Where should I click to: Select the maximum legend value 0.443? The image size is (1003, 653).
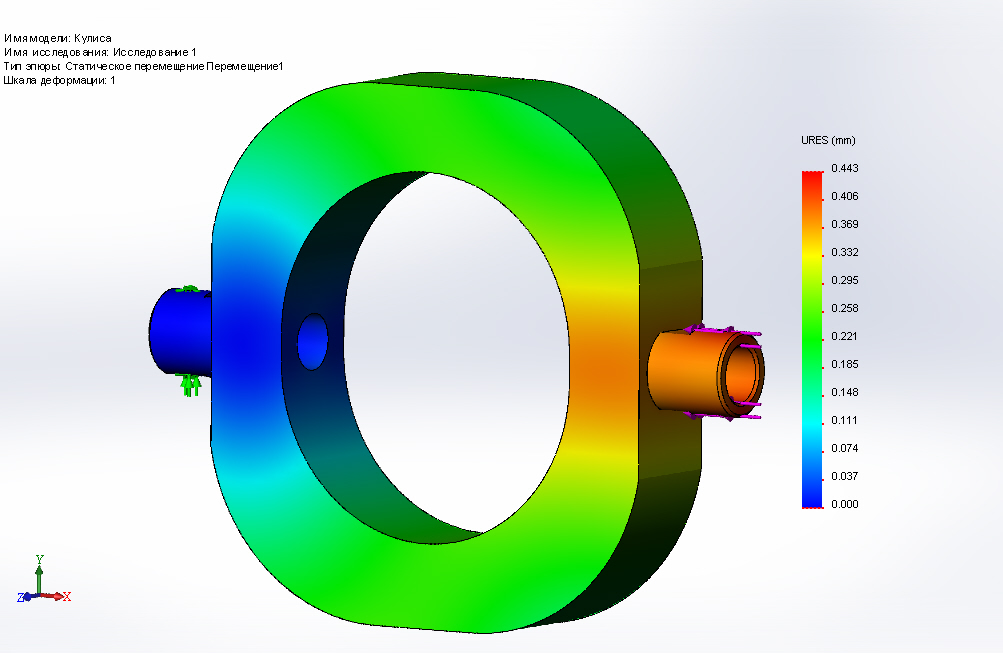click(844, 168)
